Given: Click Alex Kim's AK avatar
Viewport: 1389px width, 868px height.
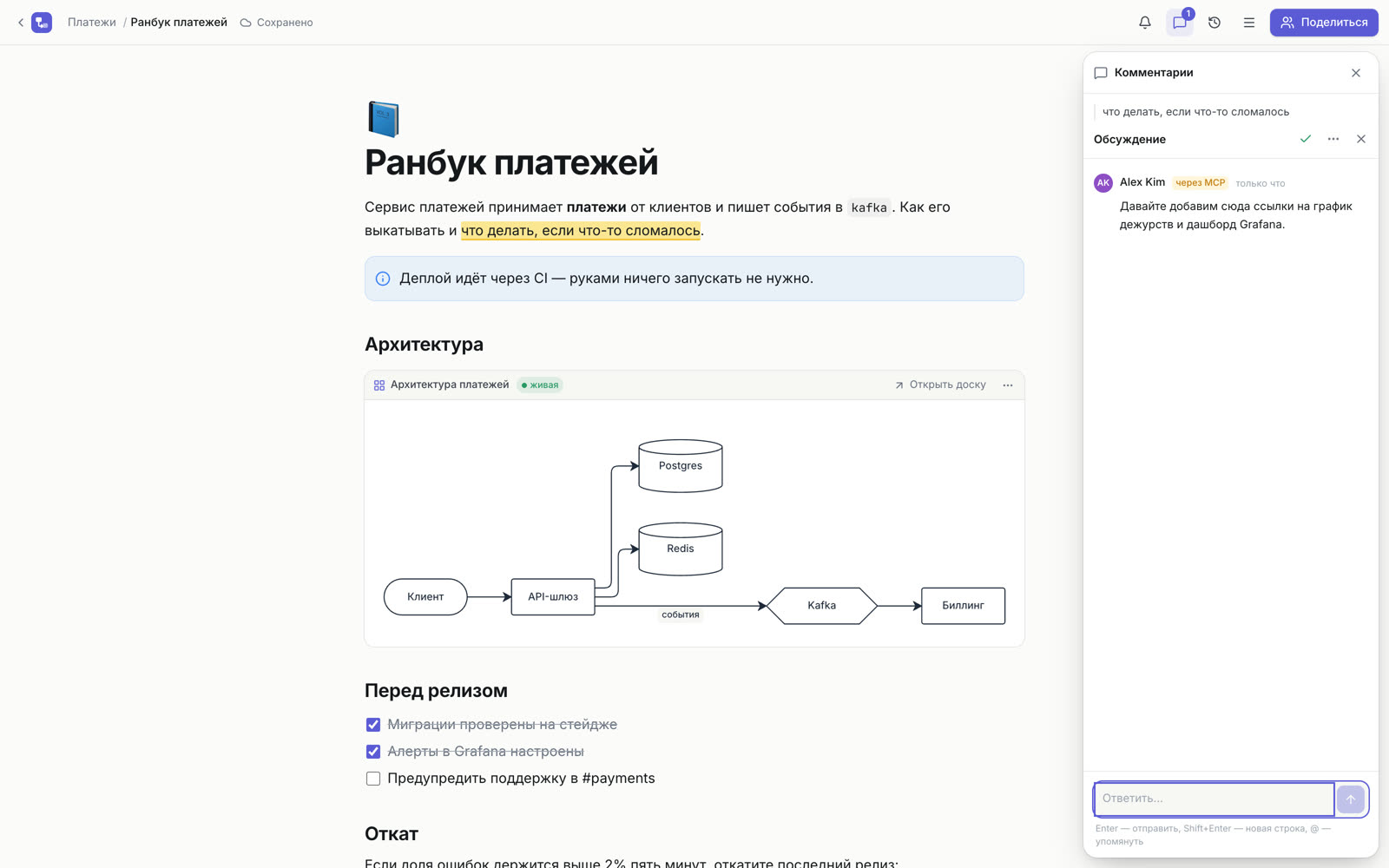Looking at the screenshot, I should [x=1103, y=183].
